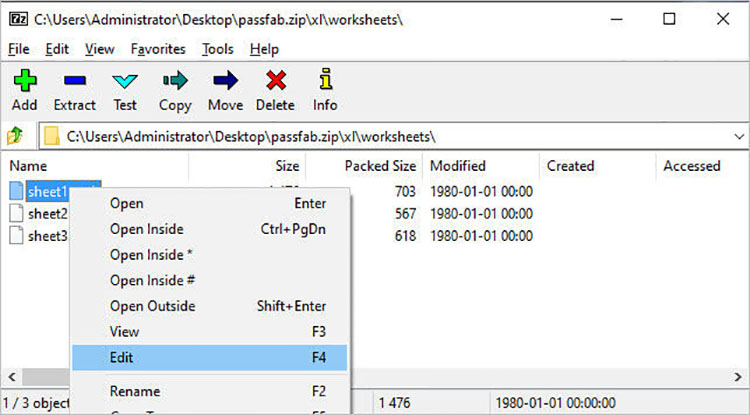This screenshot has height=415, width=750.
Task: Click the 7z application icon in title bar
Action: click(19, 19)
